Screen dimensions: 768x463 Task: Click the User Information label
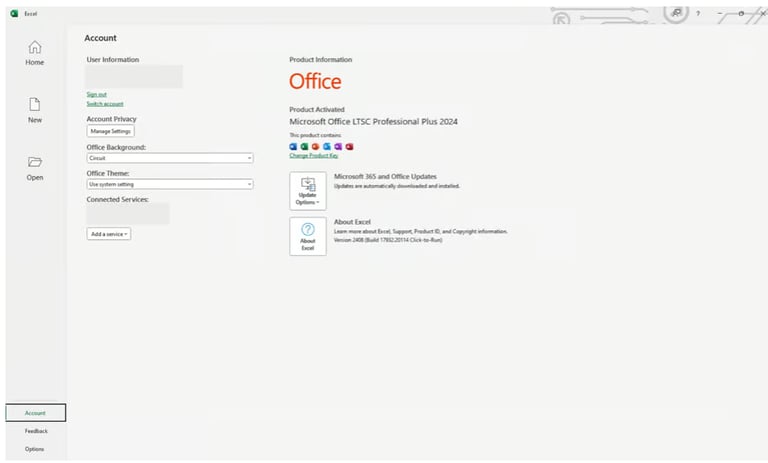[113, 59]
